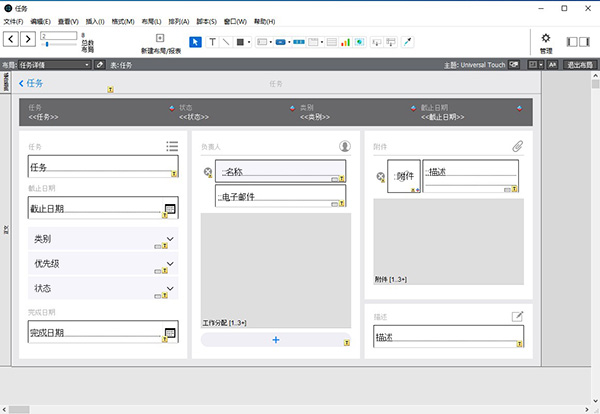600x414 pixels.
Task: Click the list icon in the 任务 card
Action: point(172,146)
